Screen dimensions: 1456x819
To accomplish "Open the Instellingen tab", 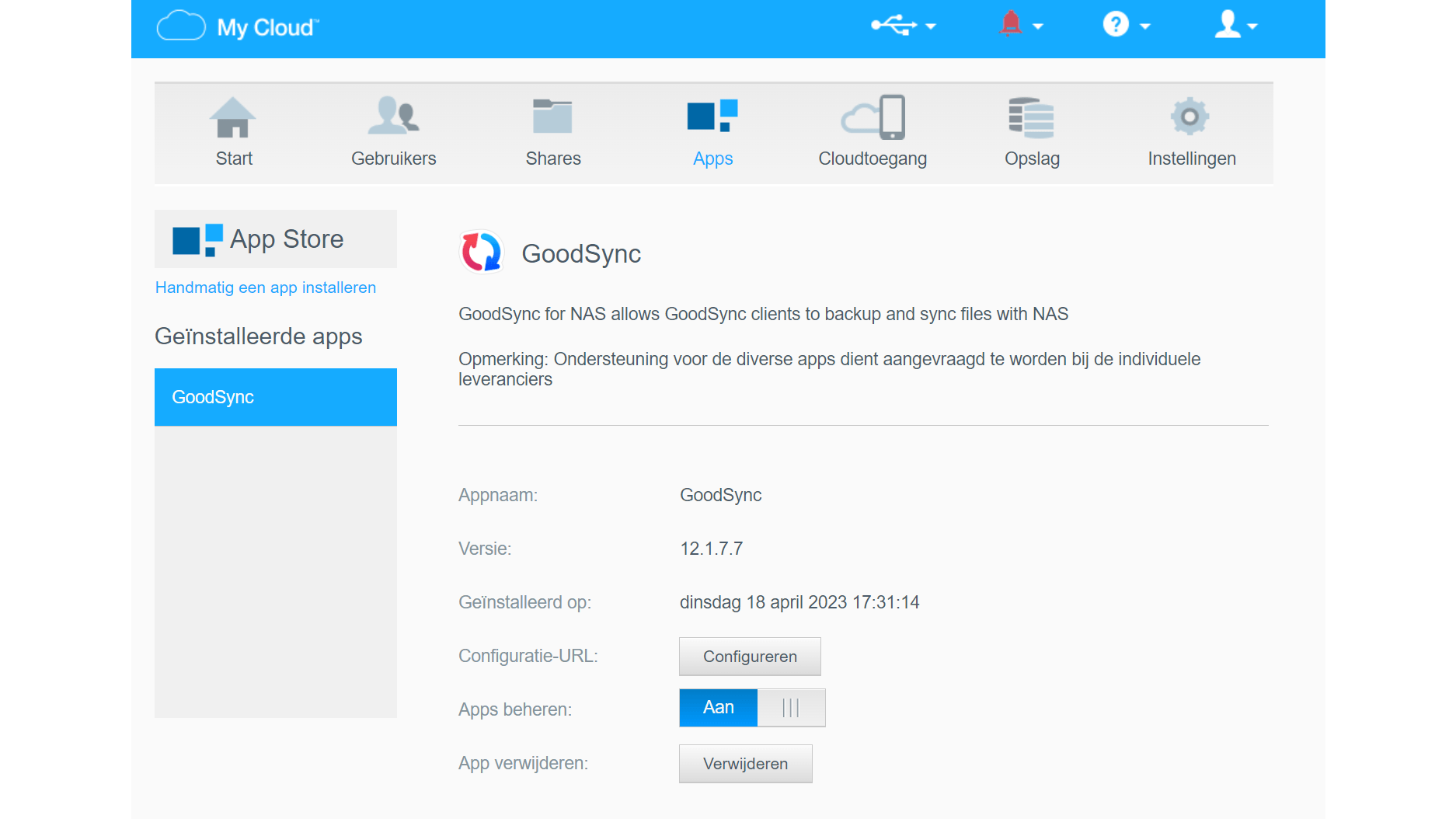I will click(x=1192, y=159).
